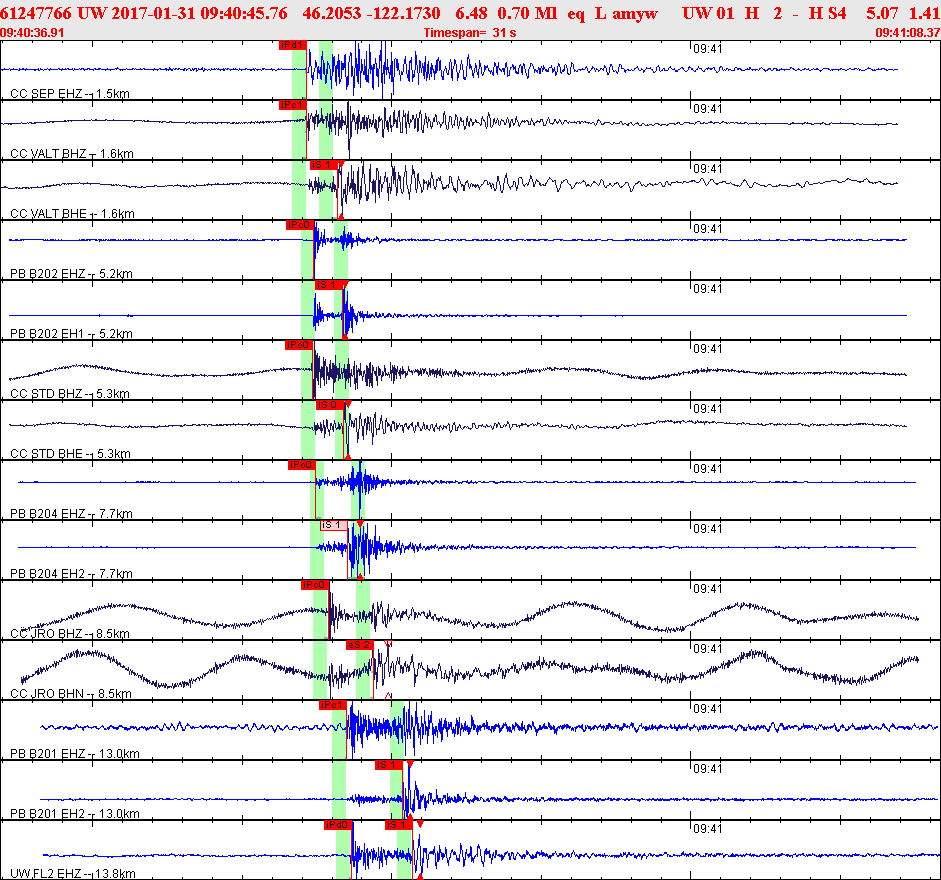Select the iPc1 pick on VALT BHZ trace
Viewport: 941px width, 880px height.
tap(291, 105)
